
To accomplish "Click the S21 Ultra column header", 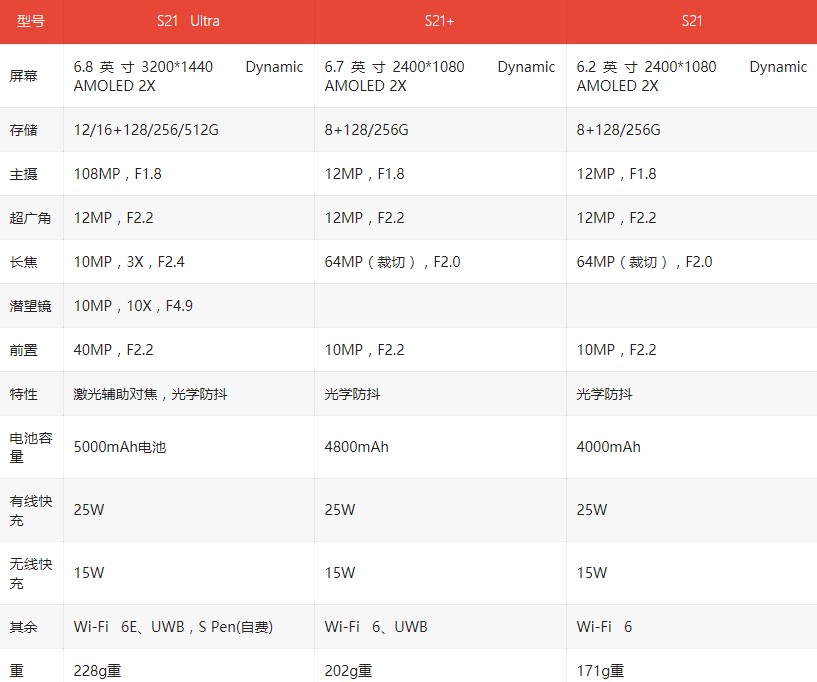I will click(x=188, y=21).
